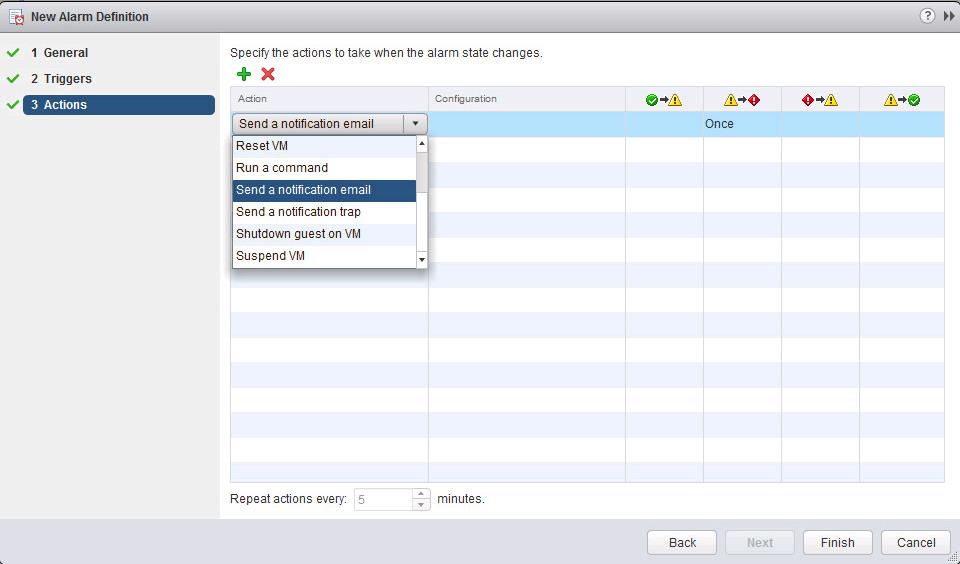Click the green checkmark beside Triggers step
This screenshot has width=960, height=564.
(x=13, y=79)
